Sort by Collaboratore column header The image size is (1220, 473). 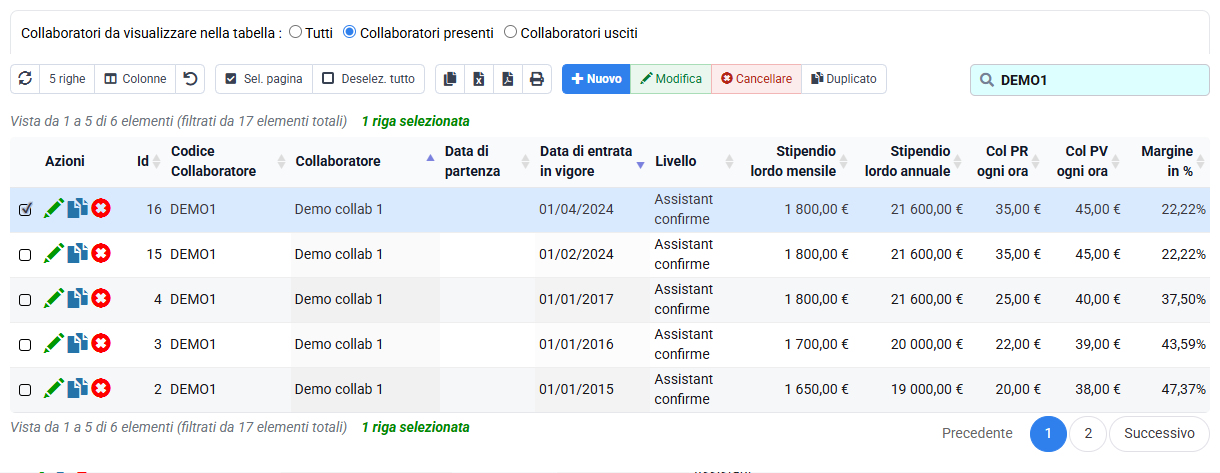pyautogui.click(x=365, y=161)
